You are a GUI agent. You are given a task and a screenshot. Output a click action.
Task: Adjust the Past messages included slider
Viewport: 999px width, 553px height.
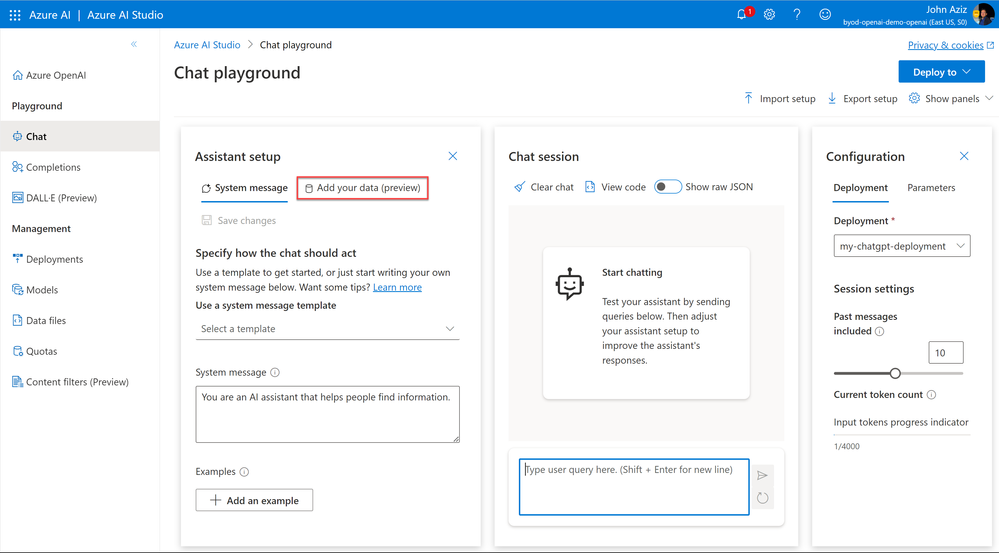(x=895, y=373)
